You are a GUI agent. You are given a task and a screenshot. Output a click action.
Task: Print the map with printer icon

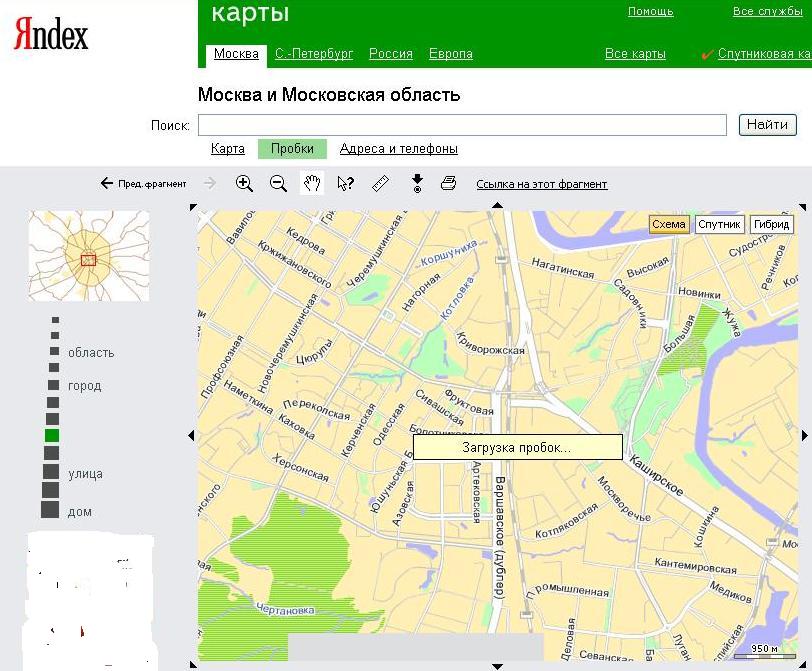click(449, 183)
